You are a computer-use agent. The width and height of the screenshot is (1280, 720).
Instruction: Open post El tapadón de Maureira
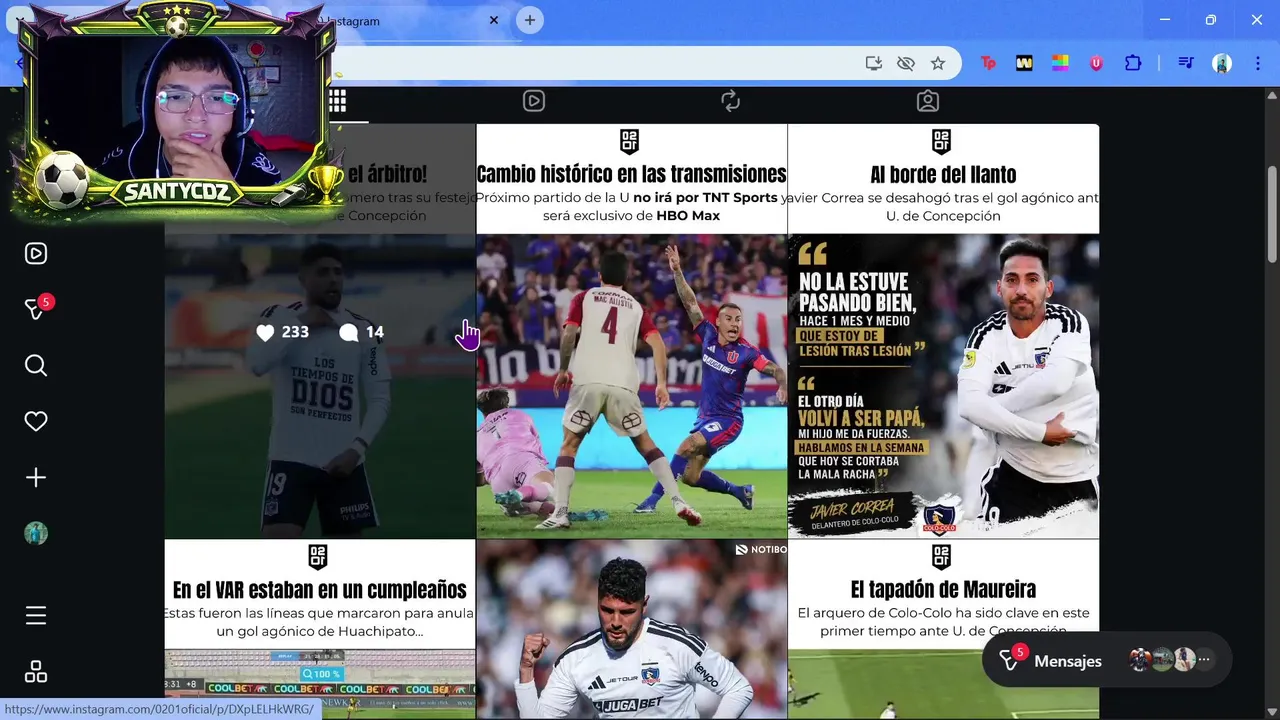(x=943, y=629)
